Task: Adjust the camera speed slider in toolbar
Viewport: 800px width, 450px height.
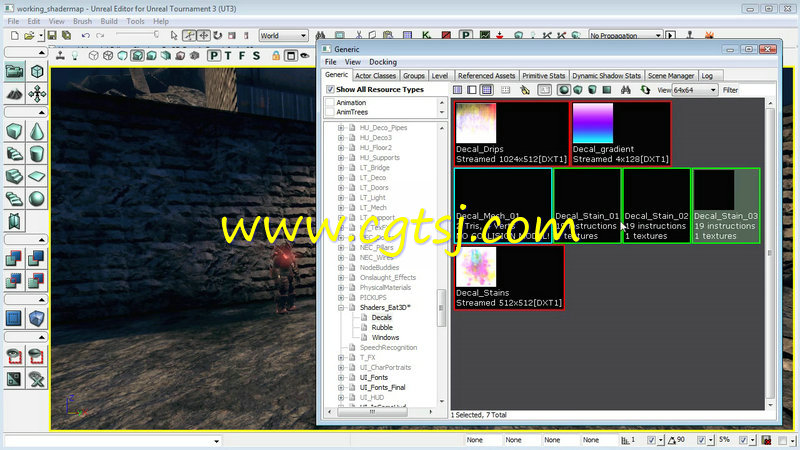Action: tap(137, 35)
